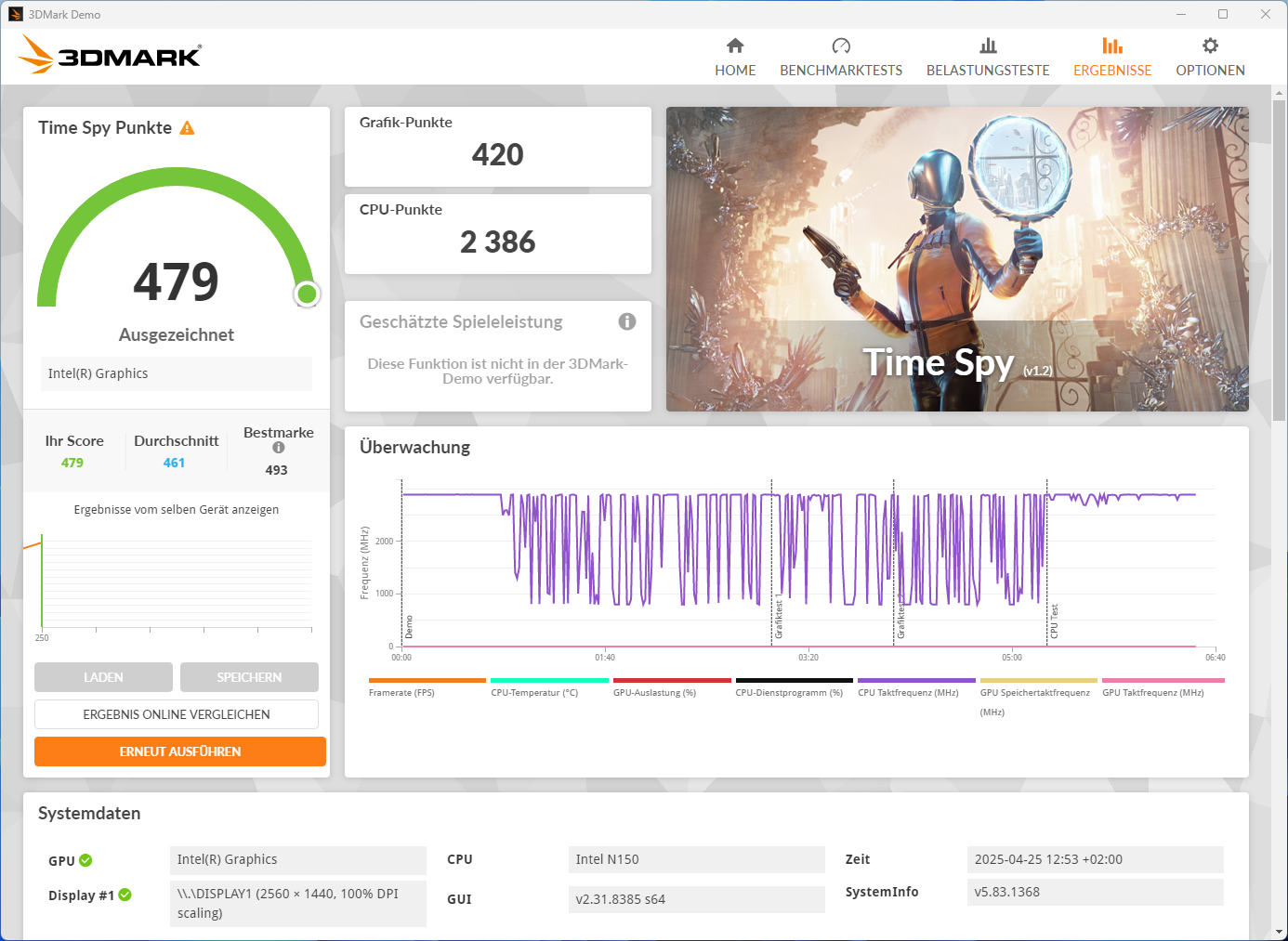Click the Durchschnitt value 461
Viewport: 1288px width, 941px height.
tap(175, 463)
